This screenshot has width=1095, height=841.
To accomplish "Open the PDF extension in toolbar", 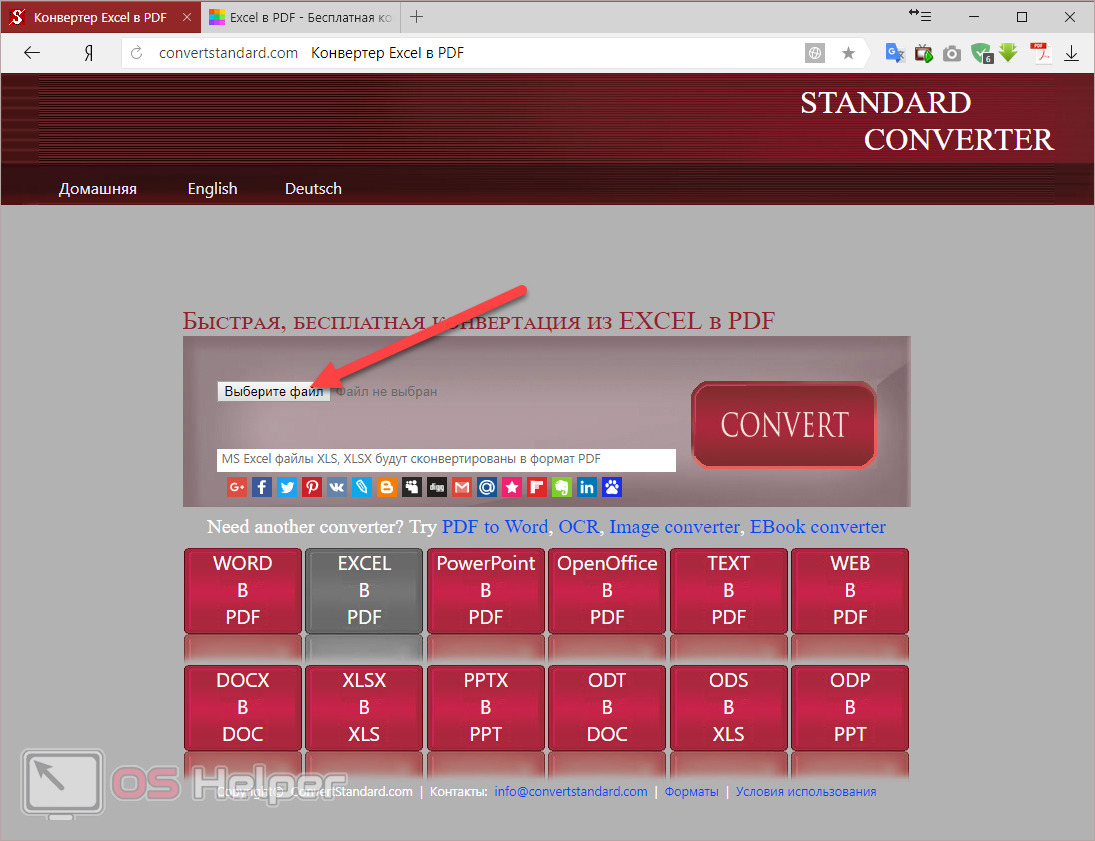I will [x=1041, y=54].
